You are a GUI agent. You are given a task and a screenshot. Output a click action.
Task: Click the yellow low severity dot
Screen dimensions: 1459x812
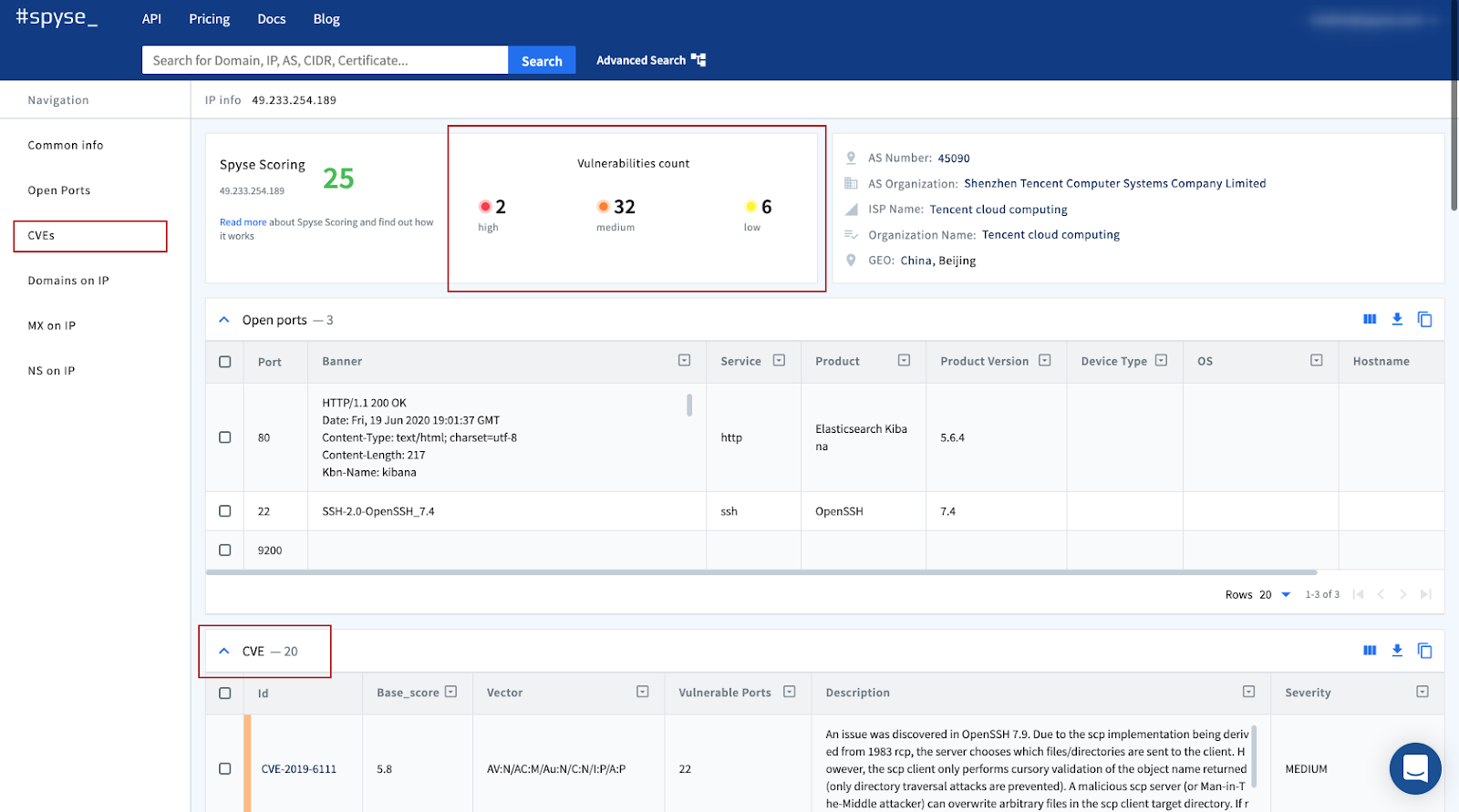click(x=751, y=207)
